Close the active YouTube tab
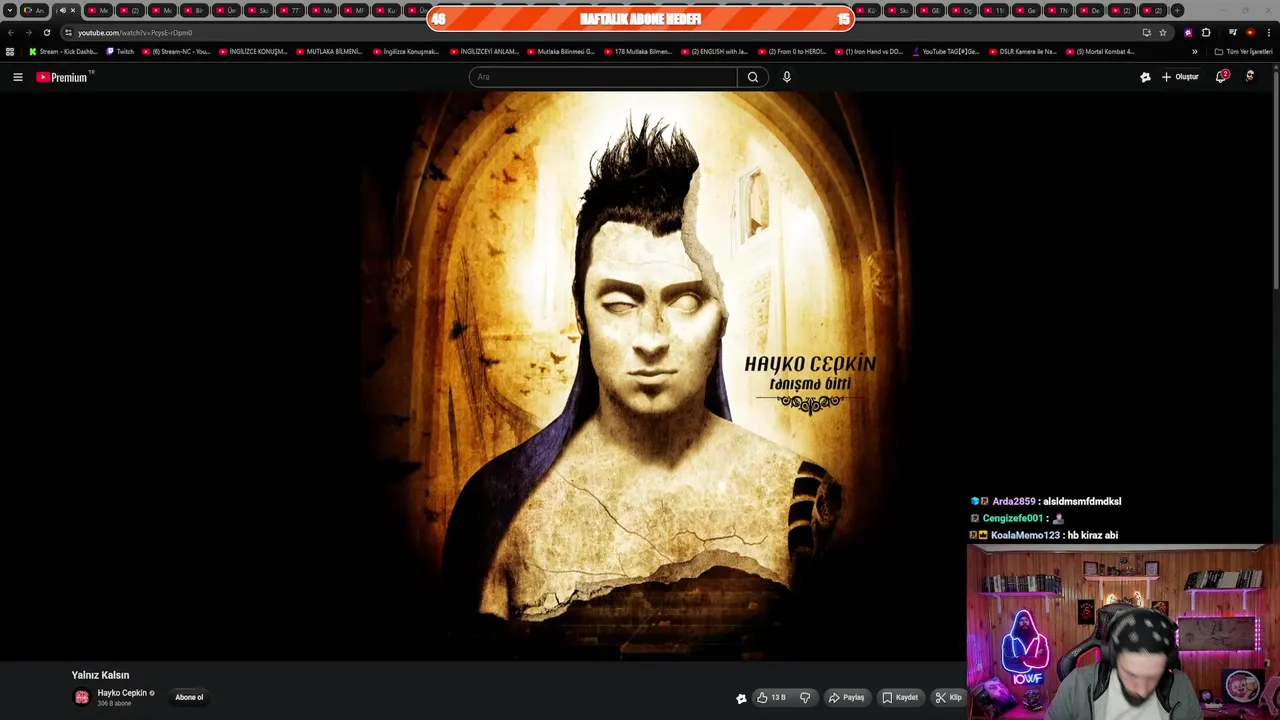Screen dimensions: 1280x720 [72, 10]
